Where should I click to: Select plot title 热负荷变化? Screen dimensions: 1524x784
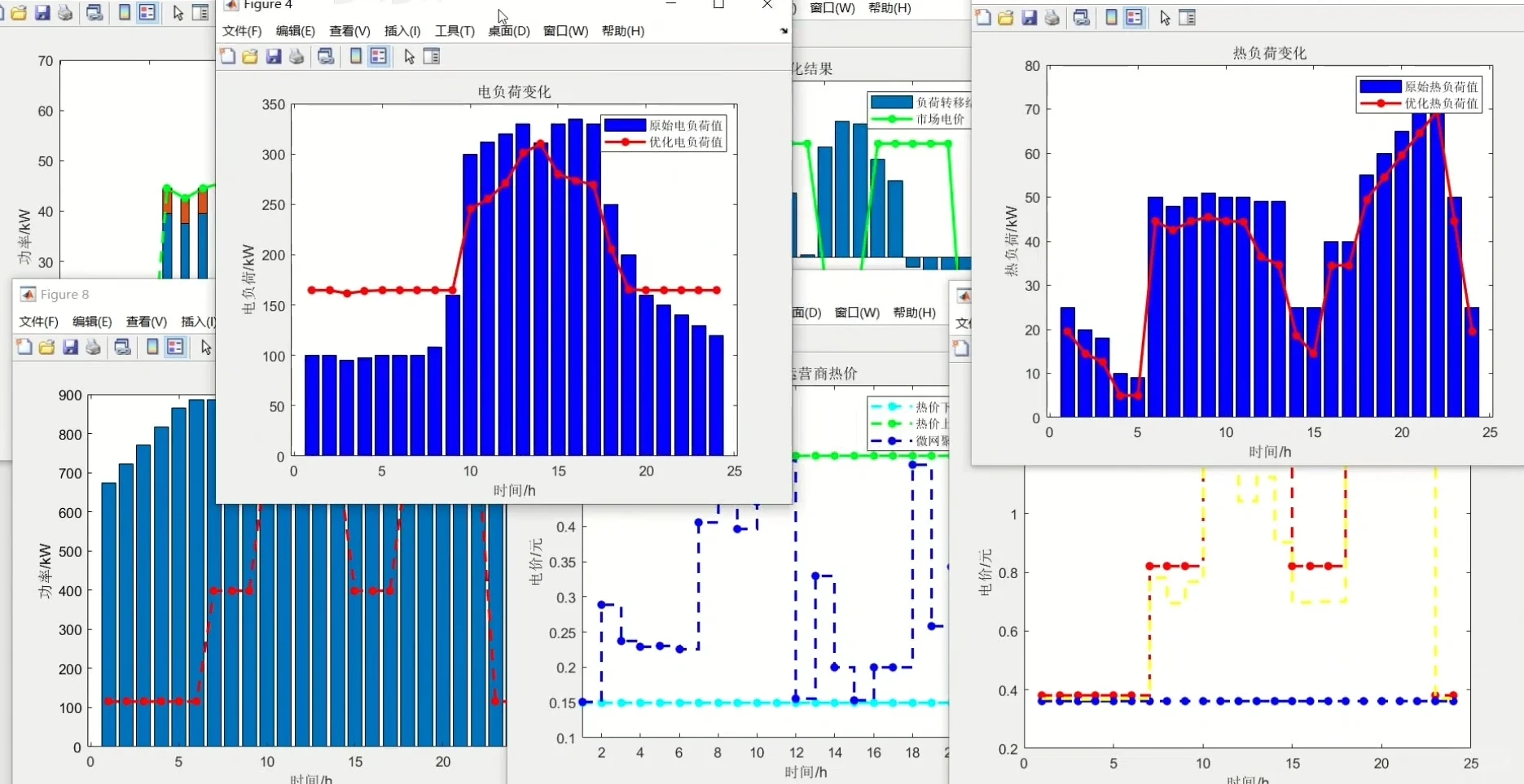click(x=1269, y=53)
